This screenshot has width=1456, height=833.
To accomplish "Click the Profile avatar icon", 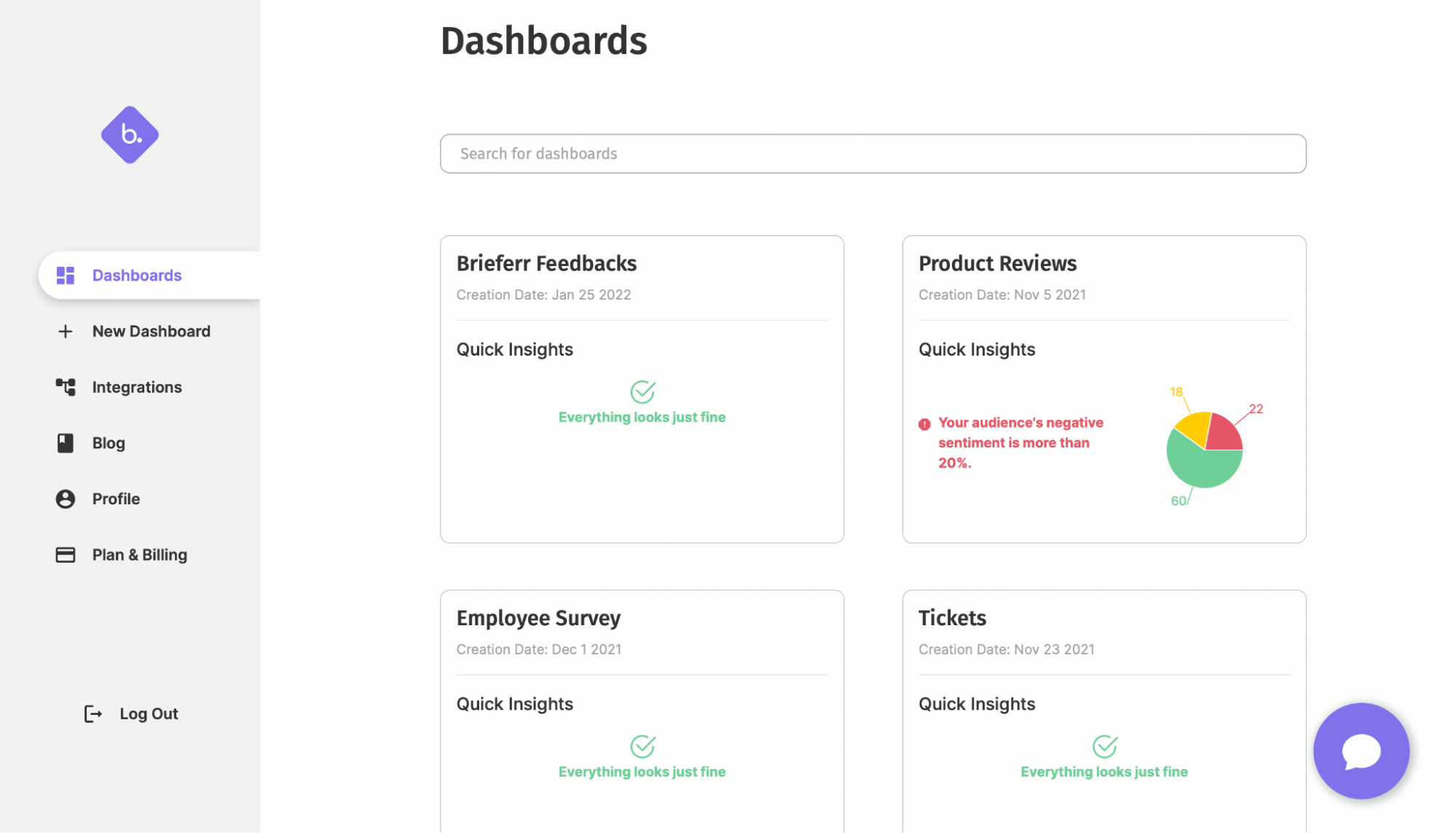I will click(66, 499).
